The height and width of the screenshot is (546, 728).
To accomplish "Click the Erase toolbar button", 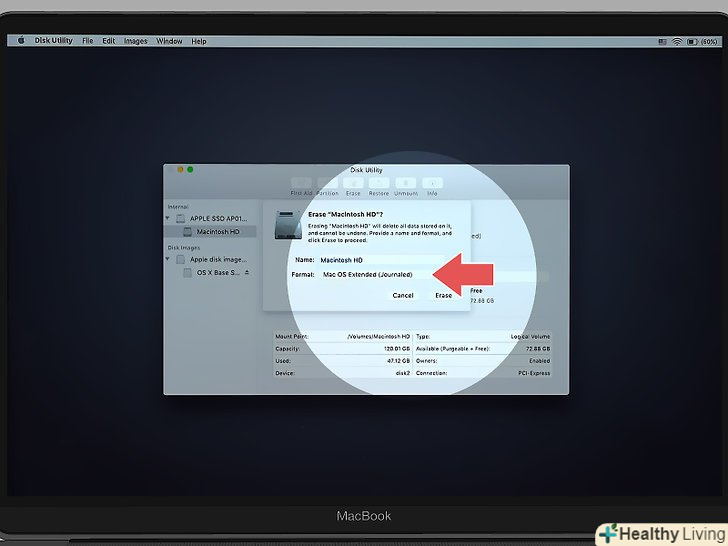I will (x=353, y=187).
